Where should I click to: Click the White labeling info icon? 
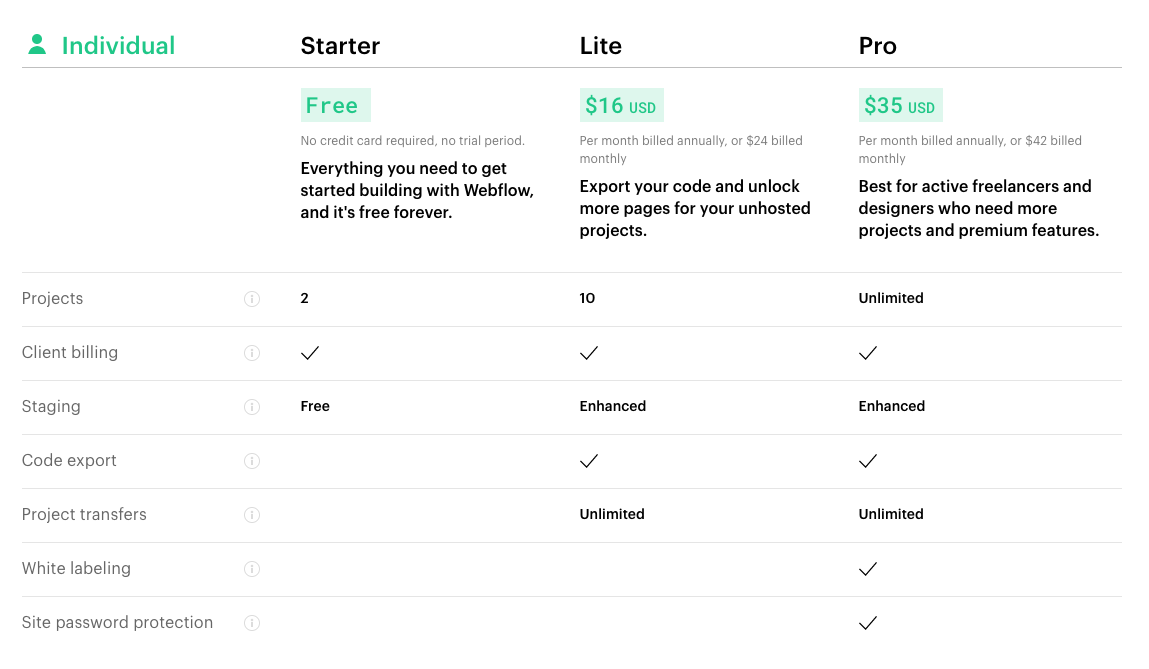pos(252,569)
